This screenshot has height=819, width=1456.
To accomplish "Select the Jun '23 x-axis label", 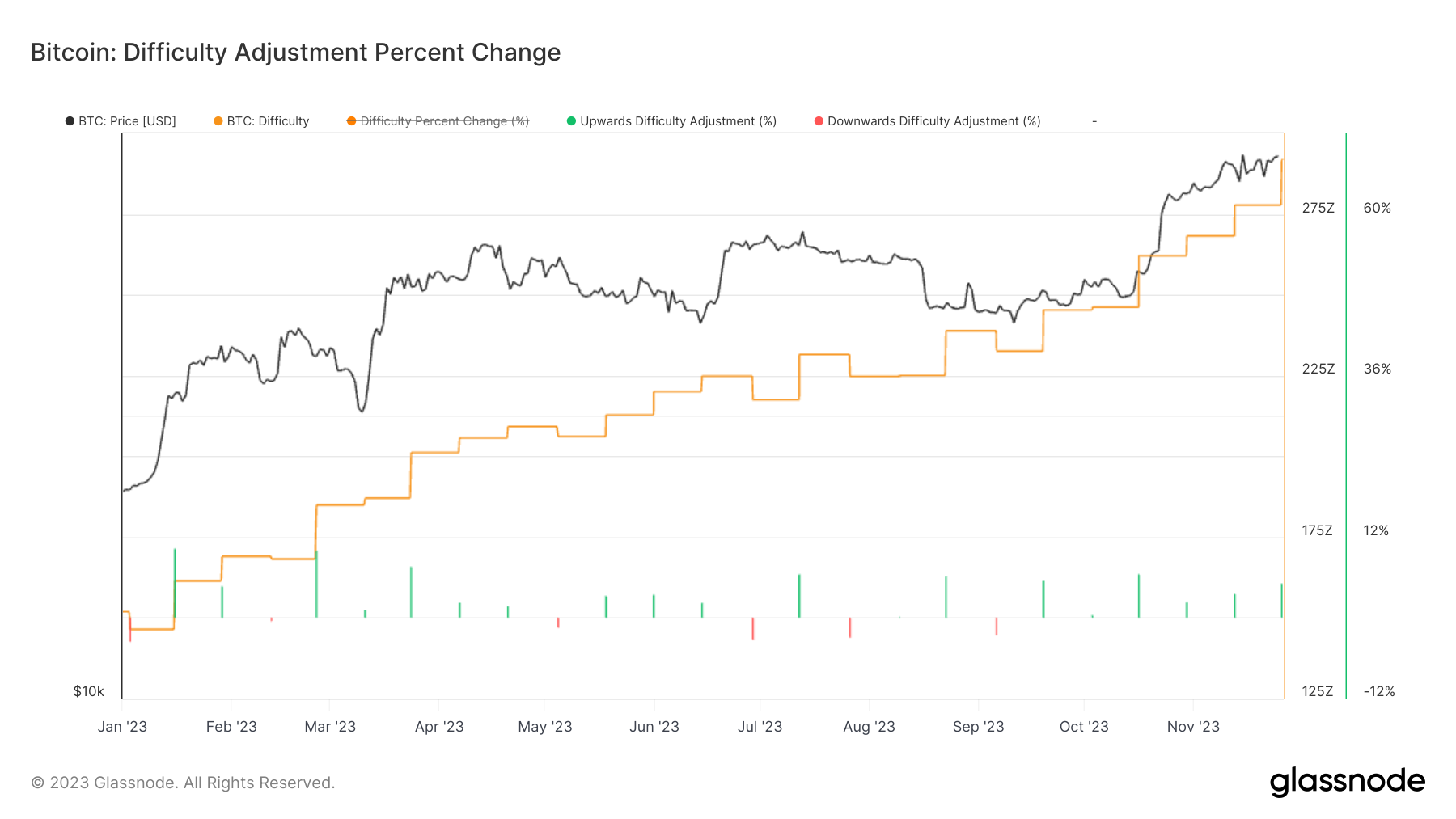I will (654, 727).
